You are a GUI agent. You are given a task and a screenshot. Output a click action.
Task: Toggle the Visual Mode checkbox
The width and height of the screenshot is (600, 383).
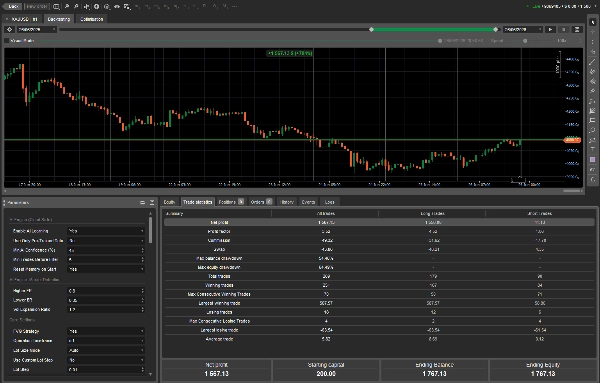7,41
